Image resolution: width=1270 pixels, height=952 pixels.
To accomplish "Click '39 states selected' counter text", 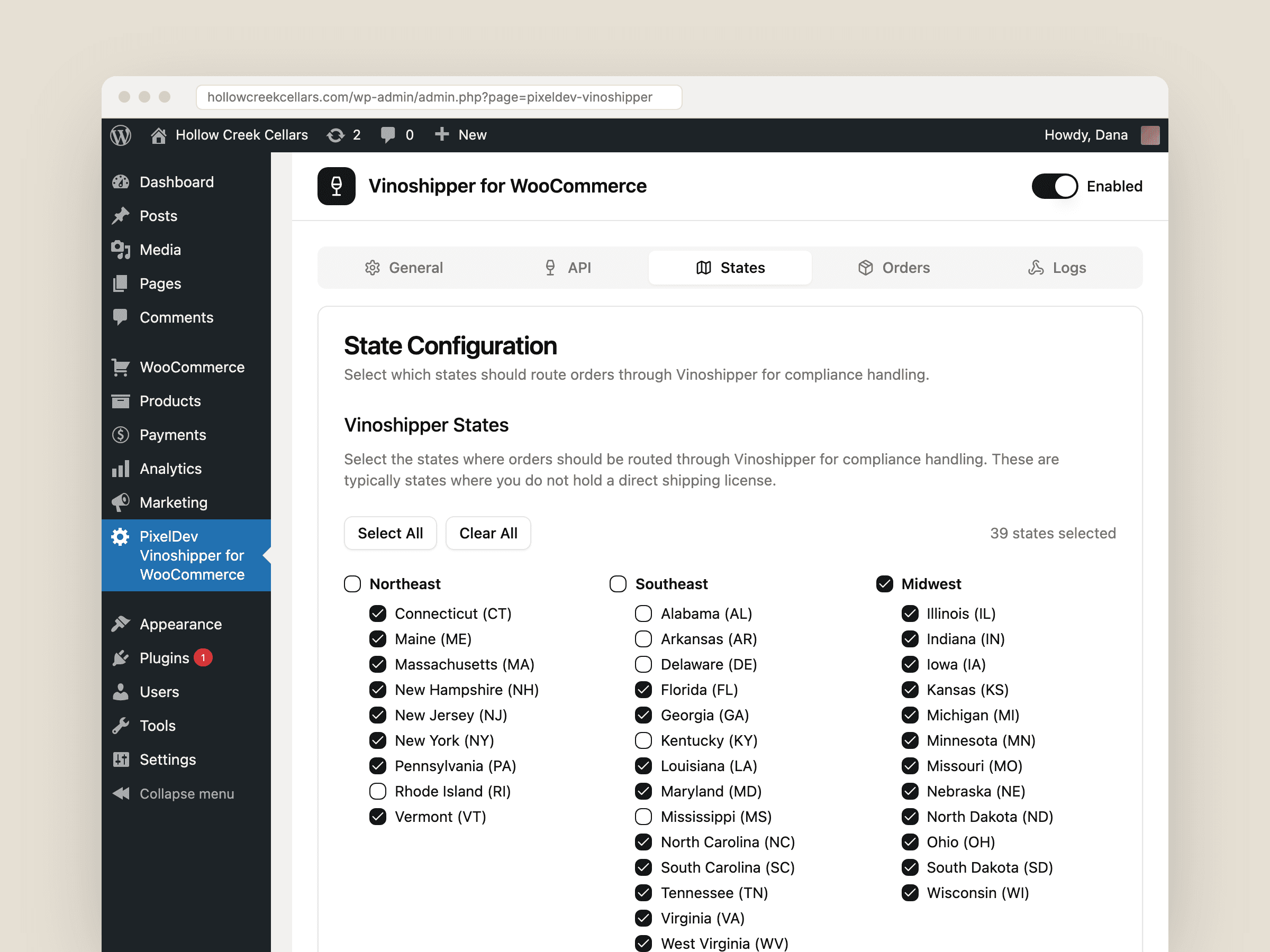I will [1053, 534].
